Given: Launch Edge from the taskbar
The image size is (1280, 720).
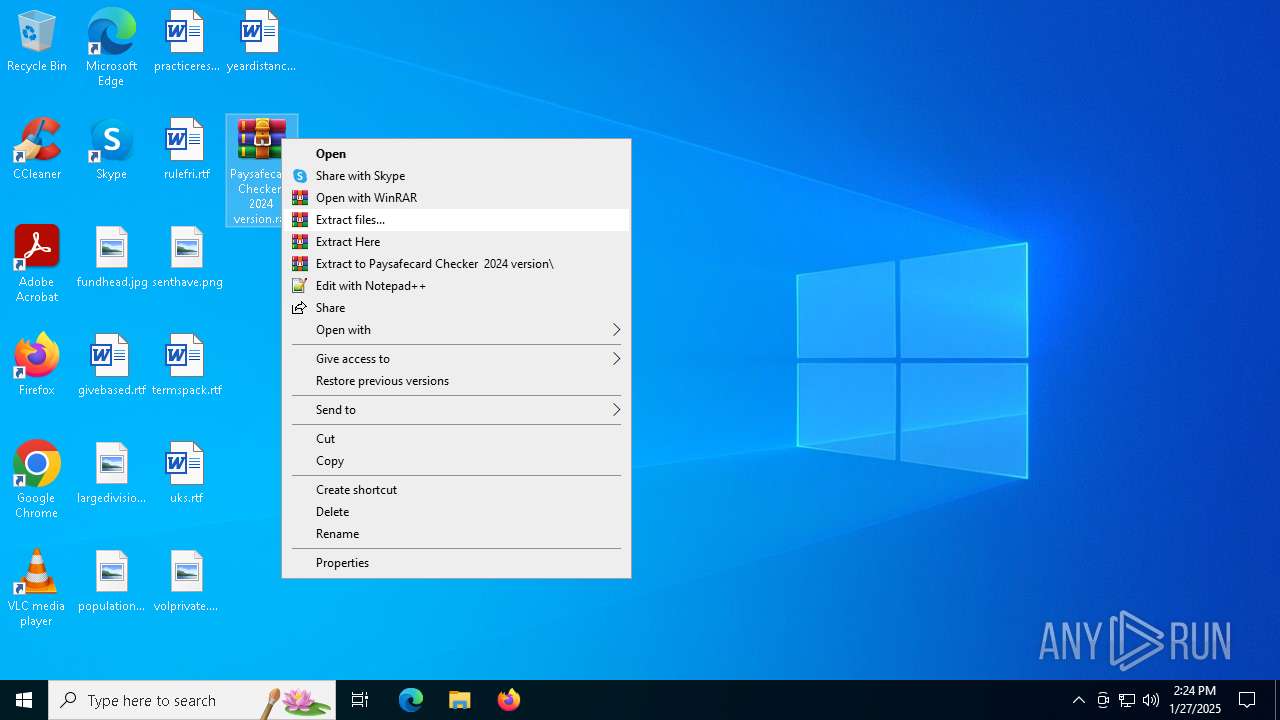Looking at the screenshot, I should coord(411,700).
